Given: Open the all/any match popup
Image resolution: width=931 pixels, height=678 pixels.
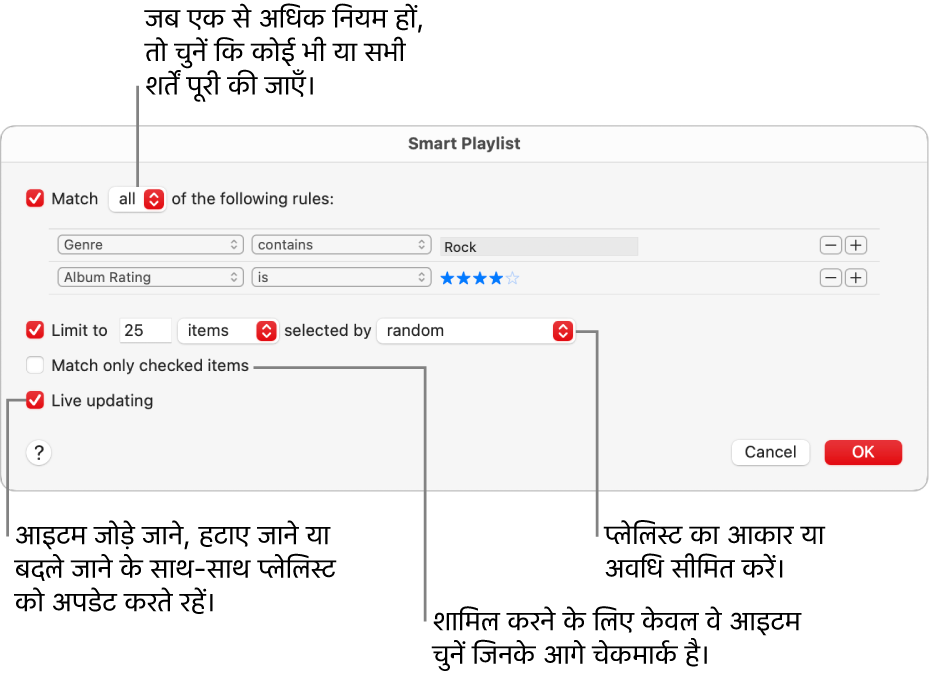Looking at the screenshot, I should (137, 199).
